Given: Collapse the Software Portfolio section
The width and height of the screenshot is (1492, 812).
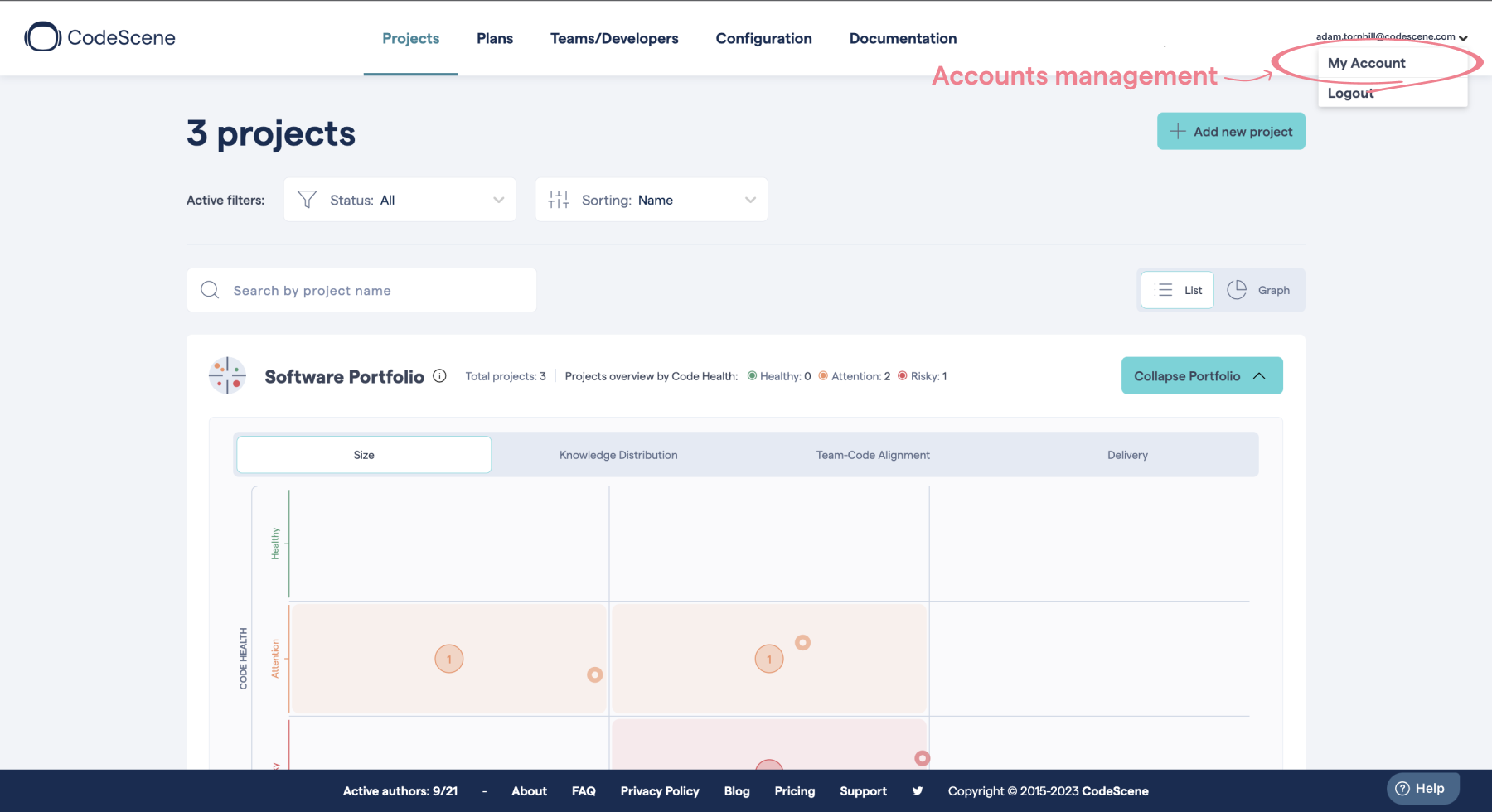Looking at the screenshot, I should (1201, 375).
